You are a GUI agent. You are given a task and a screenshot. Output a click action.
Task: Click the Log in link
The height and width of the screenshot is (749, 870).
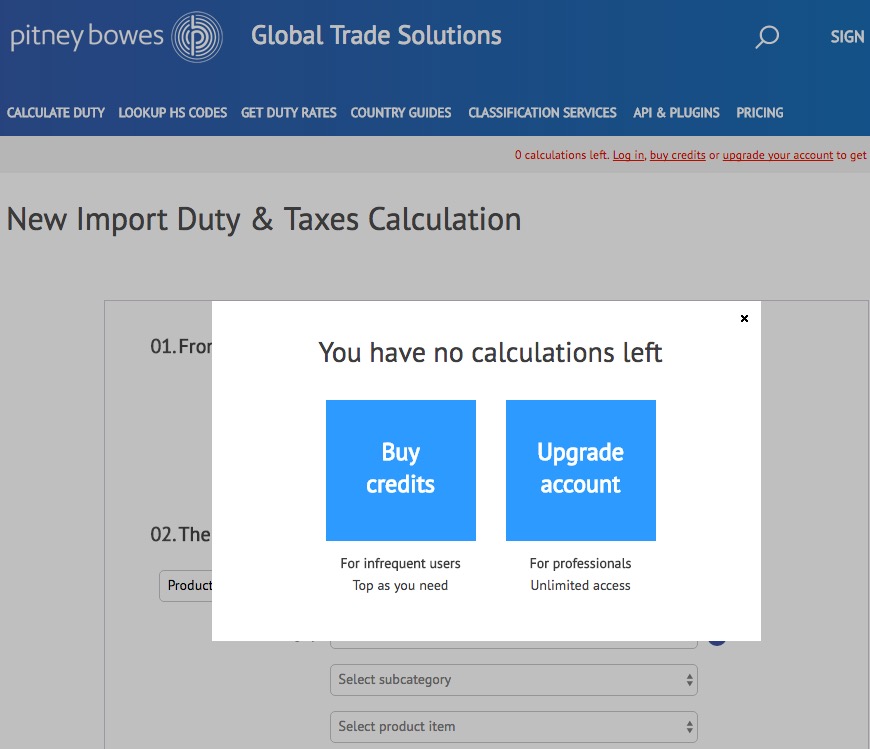point(628,156)
